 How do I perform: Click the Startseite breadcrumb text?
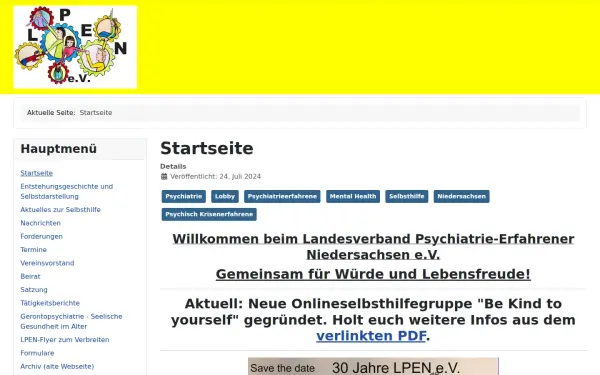coord(96,112)
